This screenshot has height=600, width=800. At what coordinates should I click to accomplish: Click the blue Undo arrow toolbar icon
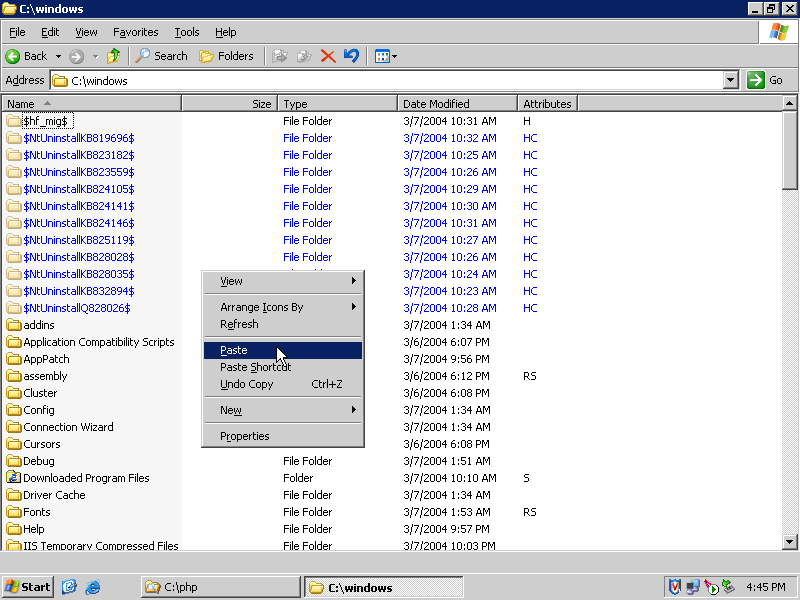point(350,56)
